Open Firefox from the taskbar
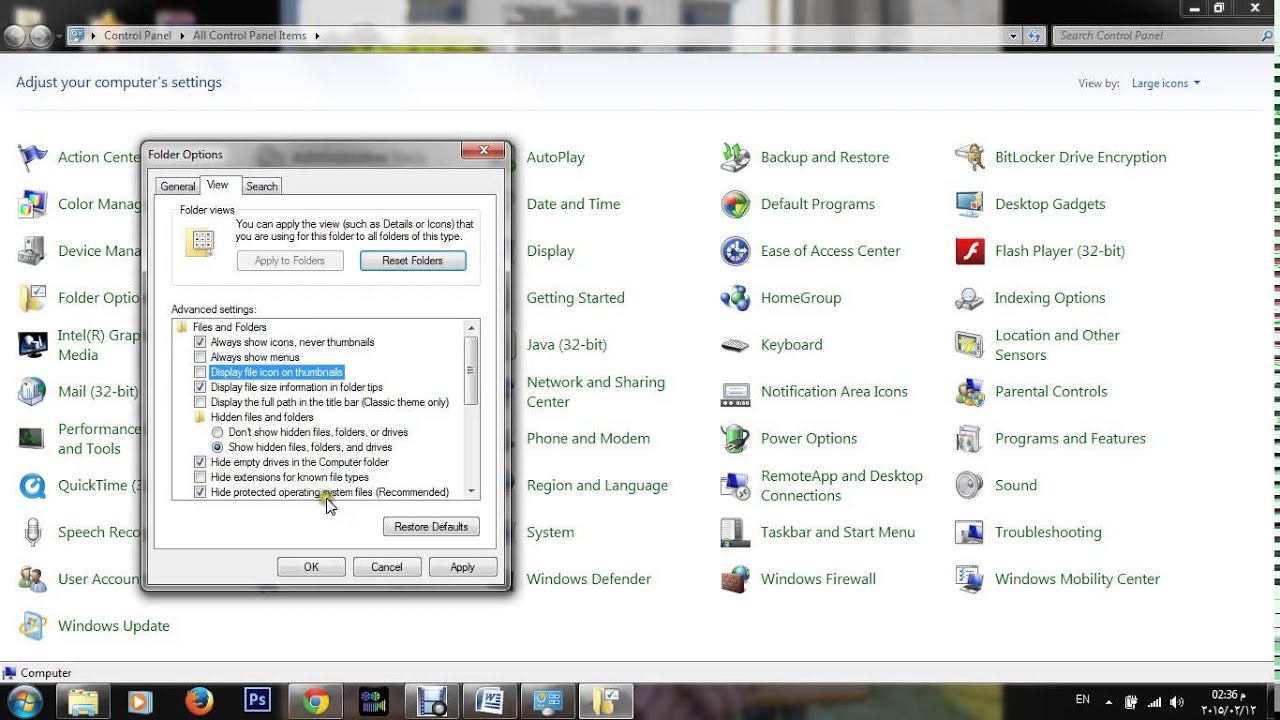Image resolution: width=1280 pixels, height=720 pixels. click(199, 701)
